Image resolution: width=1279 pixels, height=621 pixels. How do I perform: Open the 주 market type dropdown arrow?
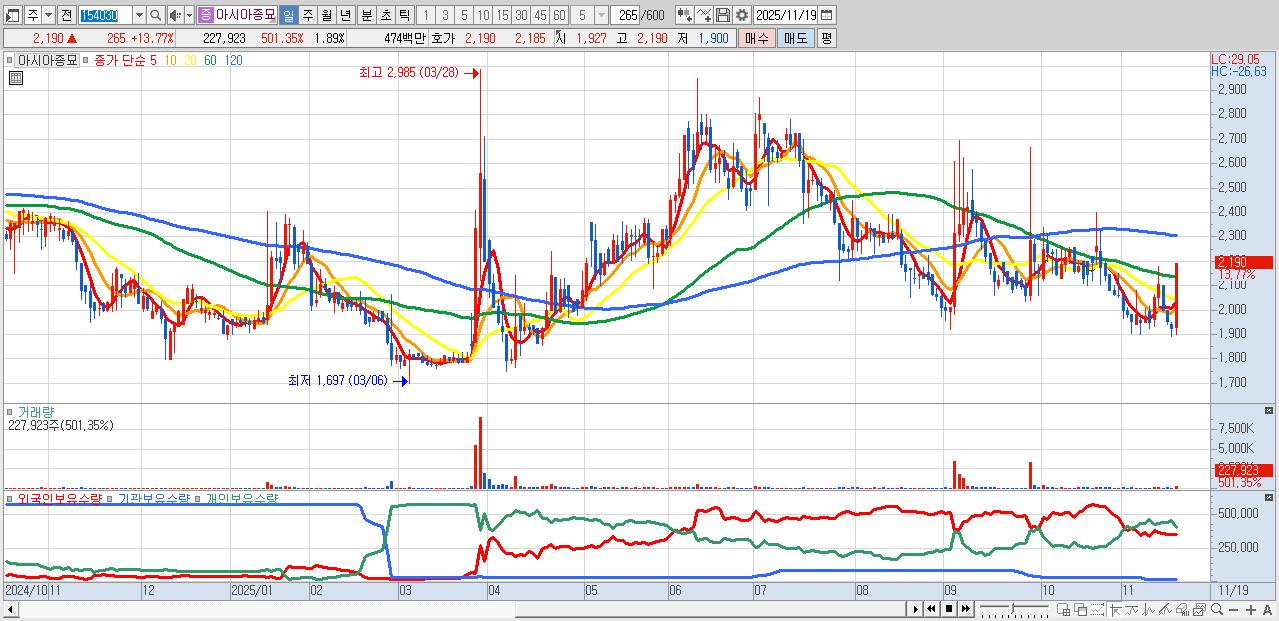click(x=48, y=16)
